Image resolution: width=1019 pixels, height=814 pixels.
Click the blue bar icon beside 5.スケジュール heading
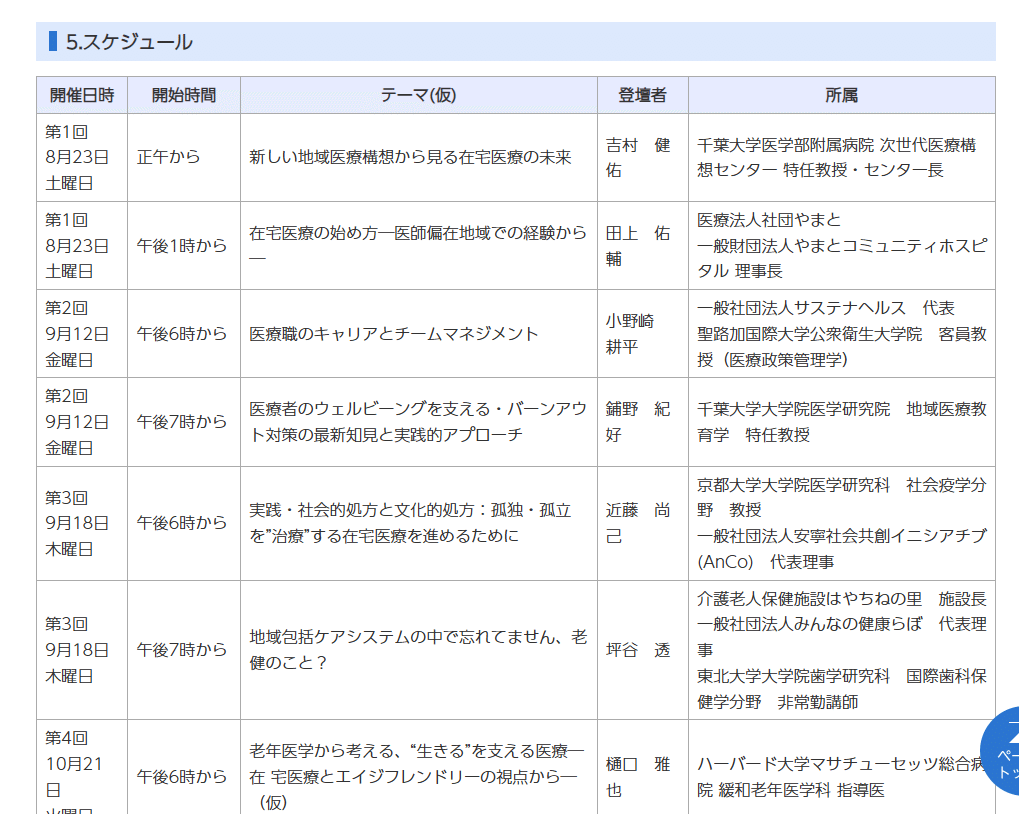52,41
